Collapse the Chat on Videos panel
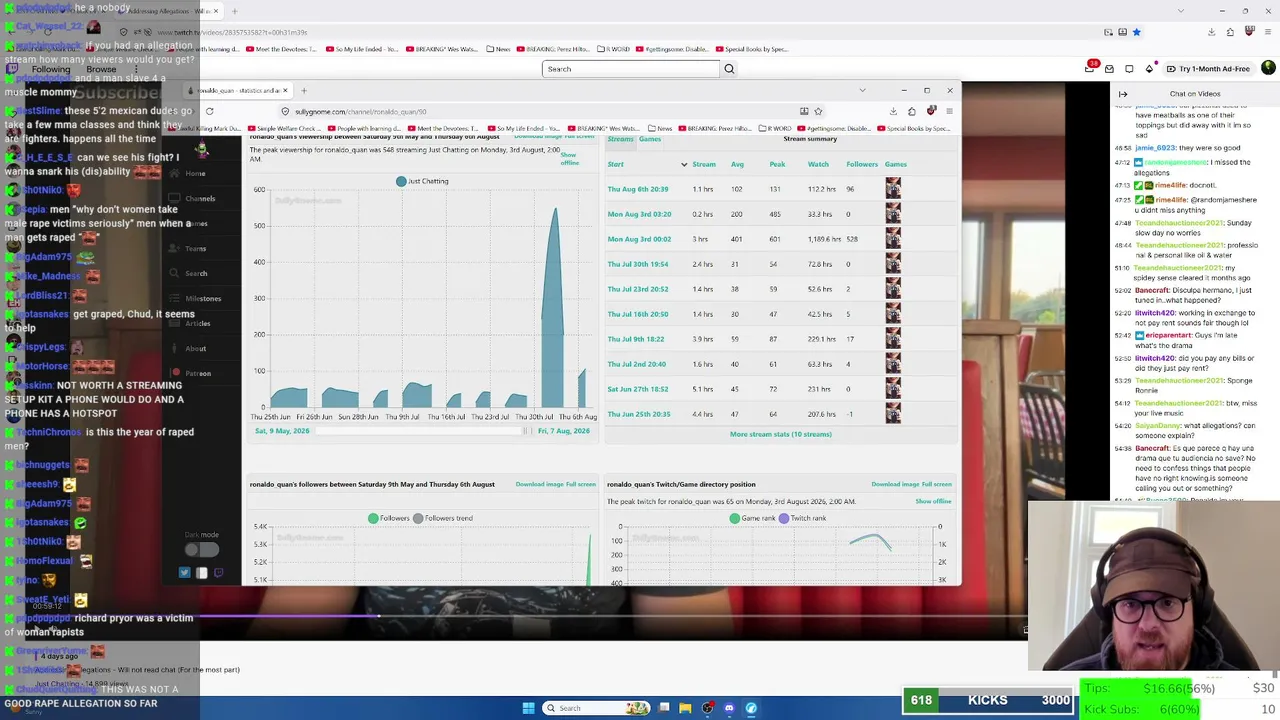Image resolution: width=1280 pixels, height=720 pixels. point(1123,94)
